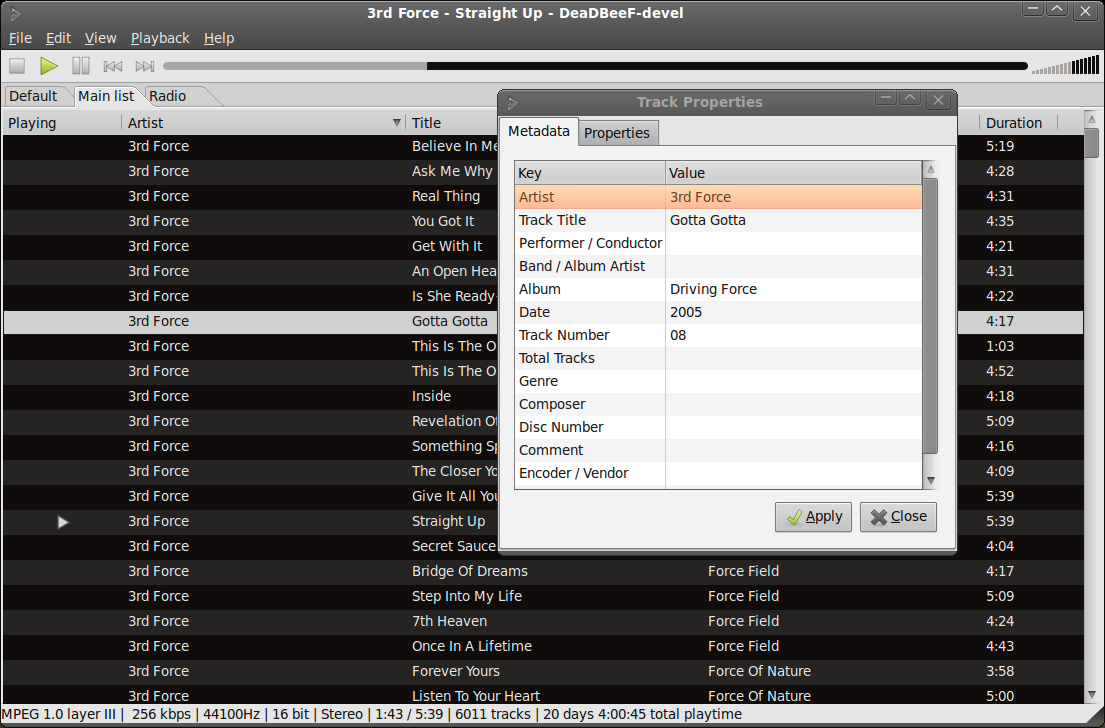Image resolution: width=1105 pixels, height=728 pixels.
Task: Sort by the Artist column arrow
Action: pos(397,123)
